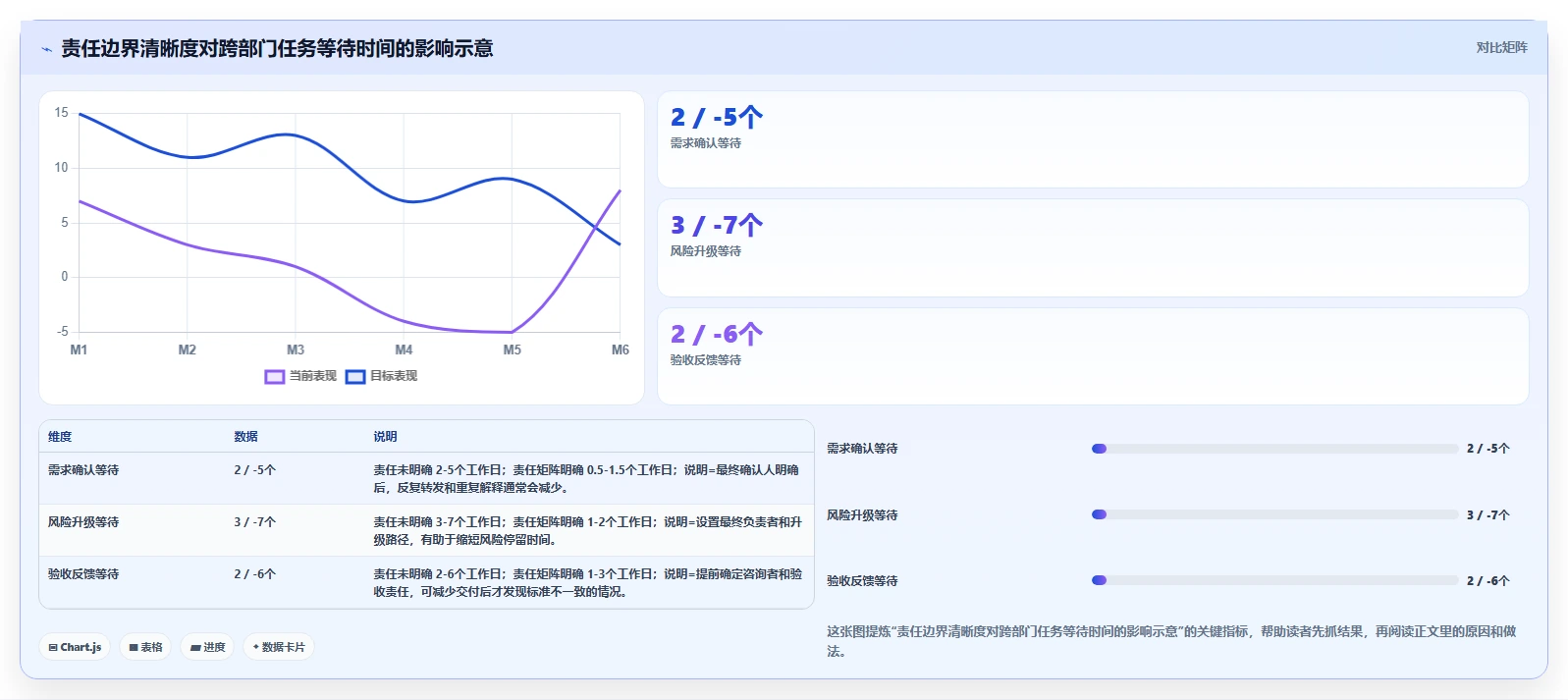This screenshot has width=1568, height=700.
Task: Click the 表格 tag chip
Action: [145, 647]
